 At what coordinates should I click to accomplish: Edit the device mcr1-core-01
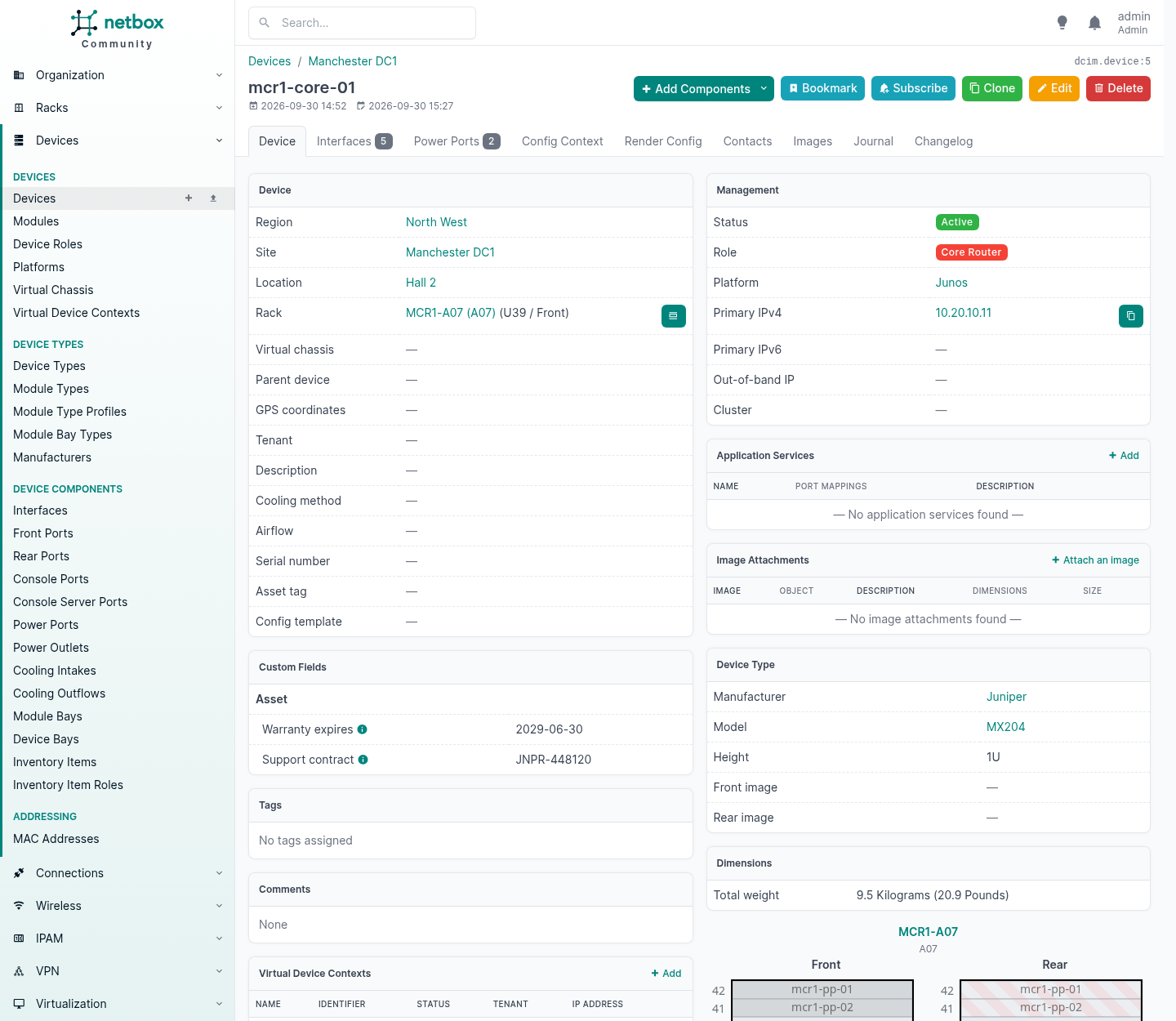(x=1054, y=88)
